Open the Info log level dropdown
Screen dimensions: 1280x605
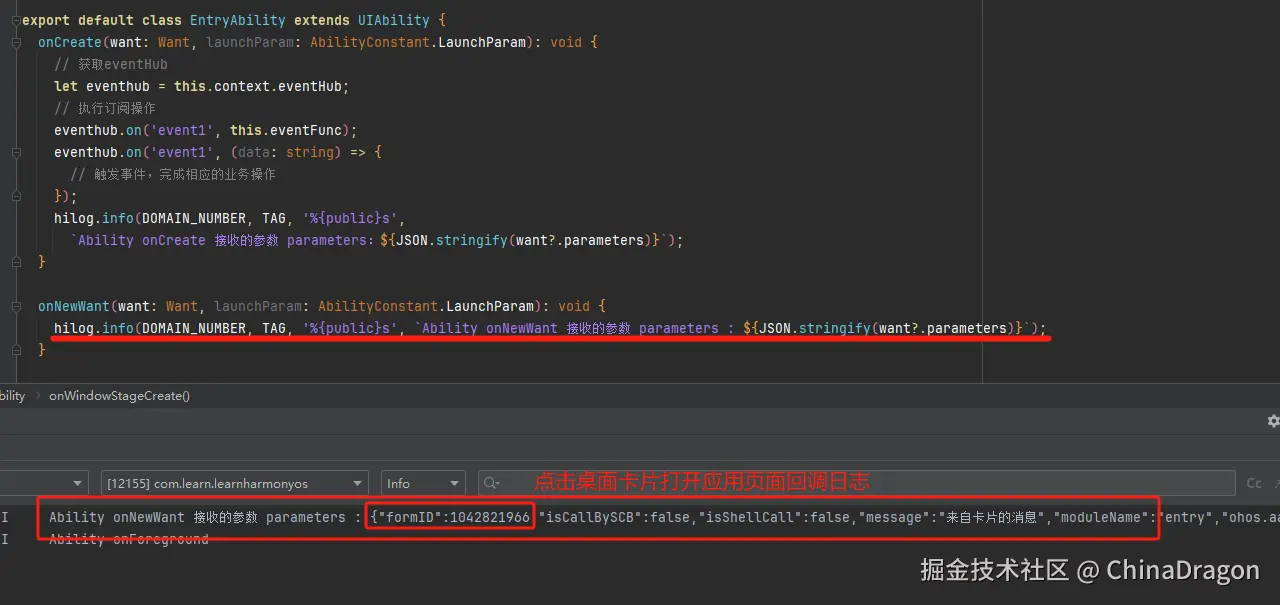point(423,483)
